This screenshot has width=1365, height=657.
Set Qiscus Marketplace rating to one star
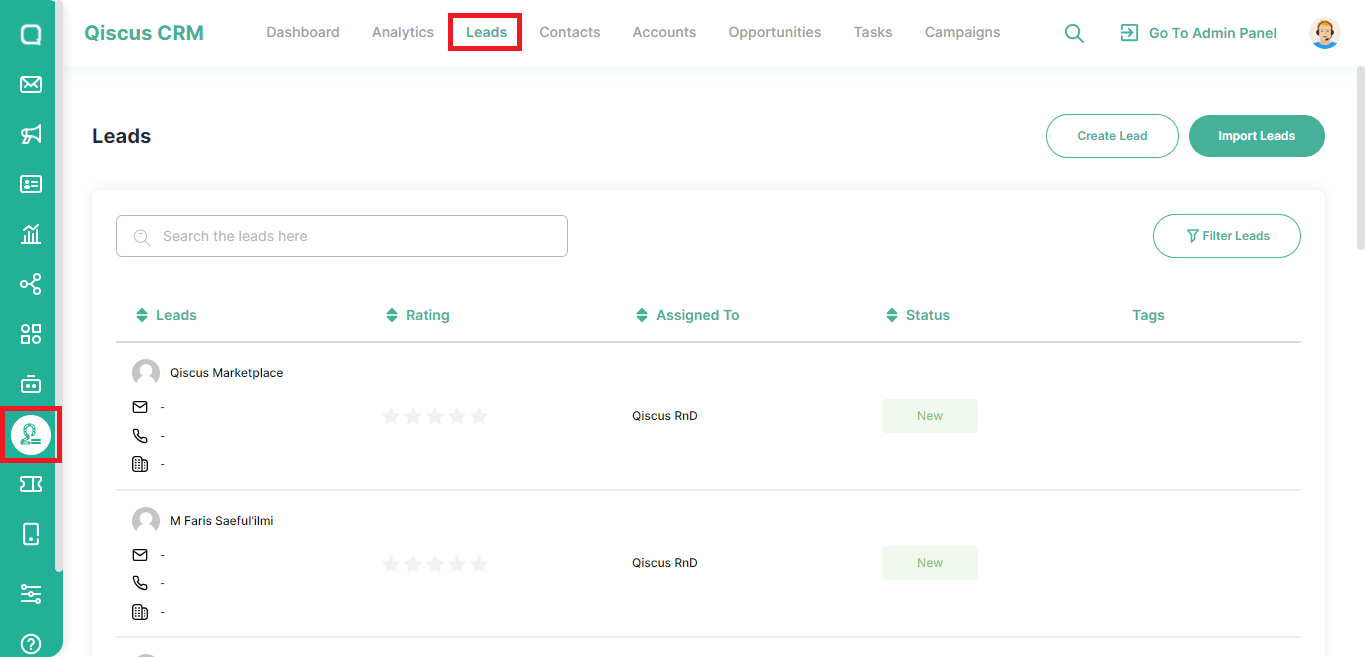tap(391, 416)
